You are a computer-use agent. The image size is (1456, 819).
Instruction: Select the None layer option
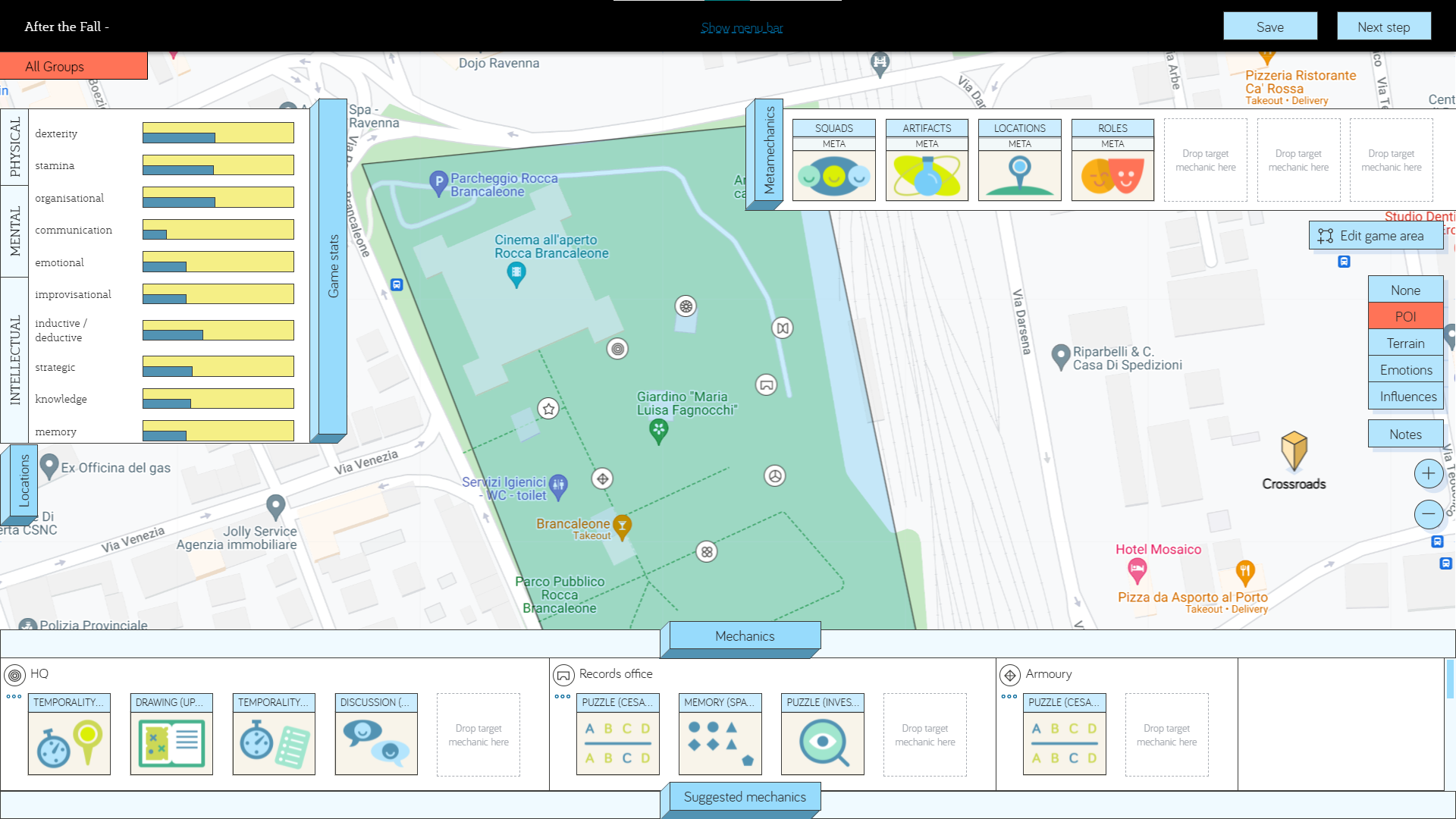click(1405, 290)
